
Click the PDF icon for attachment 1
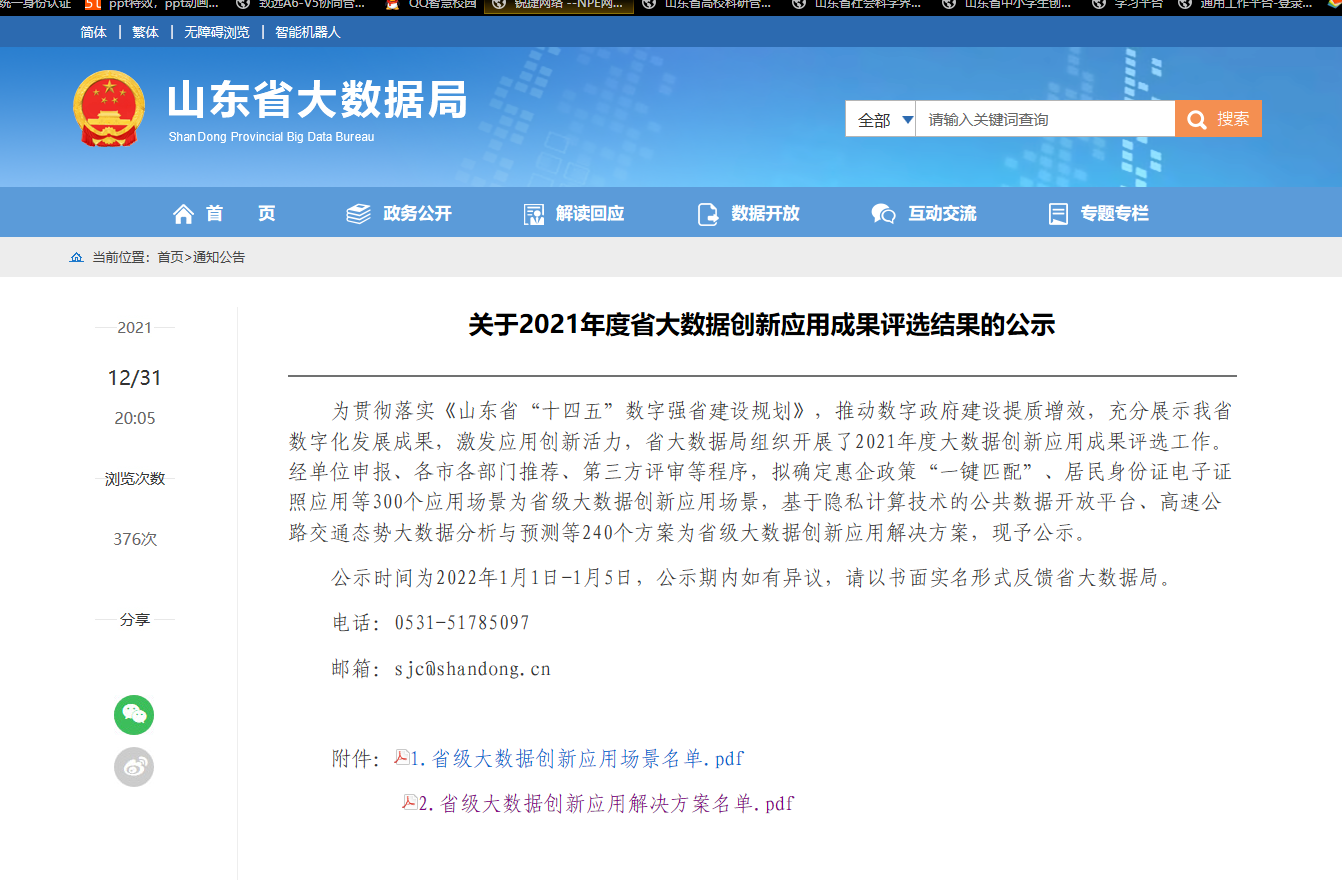pyautogui.click(x=402, y=758)
